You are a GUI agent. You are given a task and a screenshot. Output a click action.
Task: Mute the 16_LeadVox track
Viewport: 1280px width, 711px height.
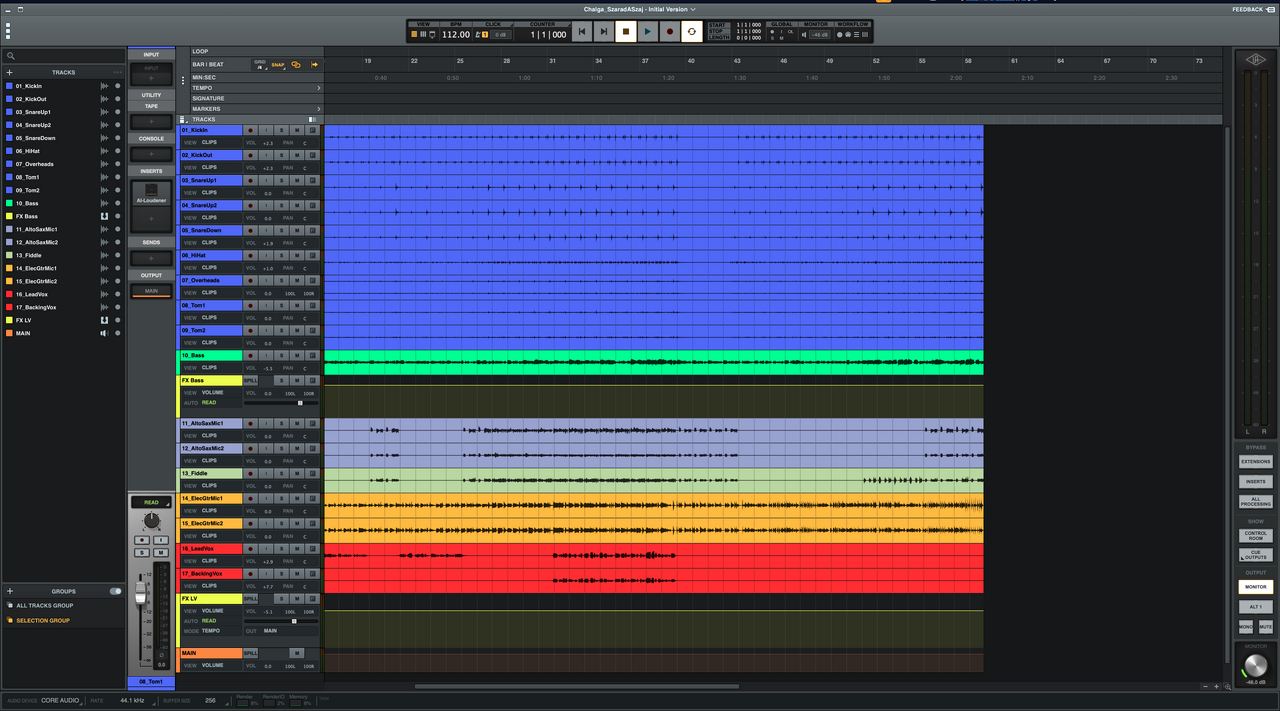(x=297, y=549)
